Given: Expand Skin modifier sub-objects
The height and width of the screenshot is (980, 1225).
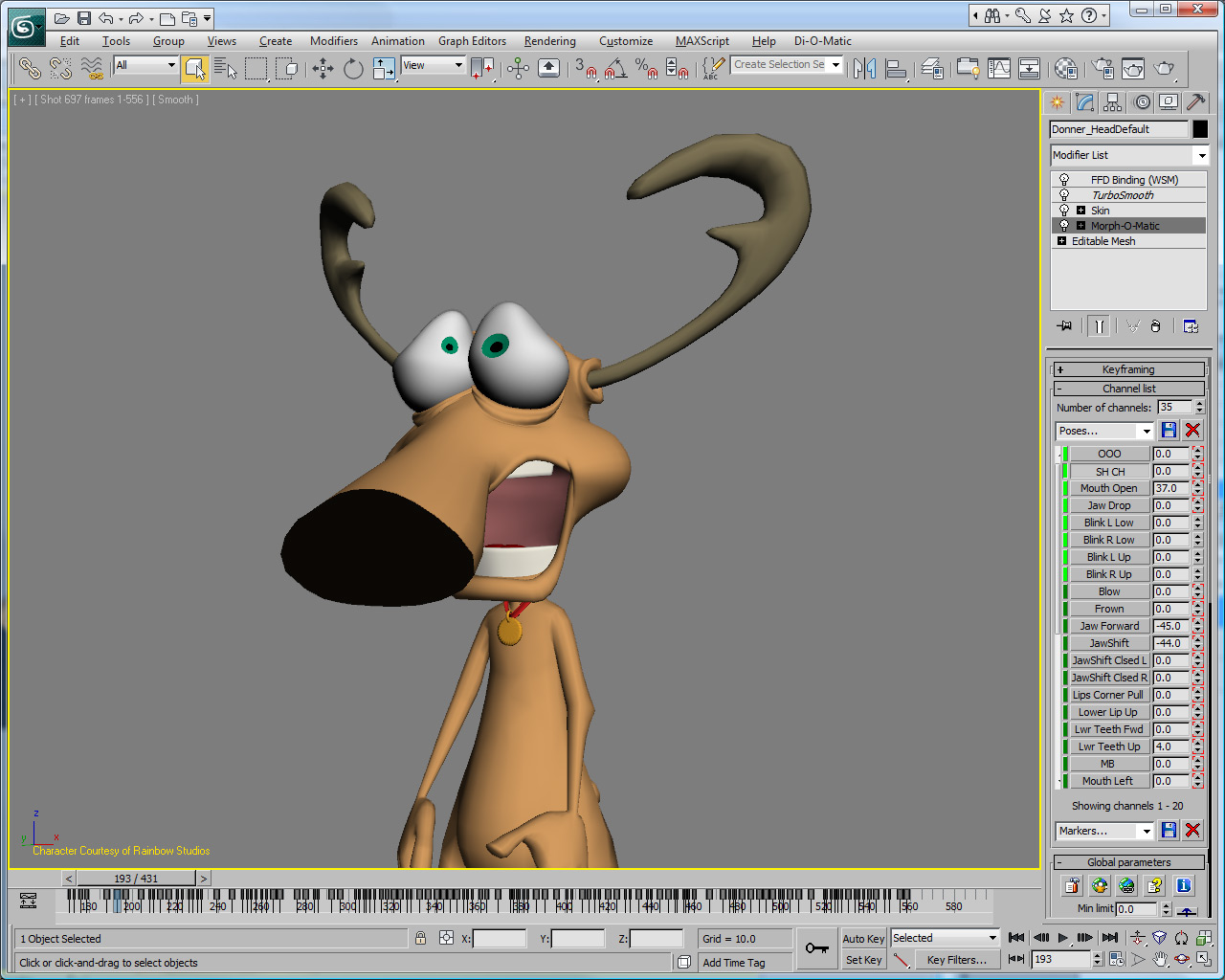Looking at the screenshot, I should (1080, 211).
